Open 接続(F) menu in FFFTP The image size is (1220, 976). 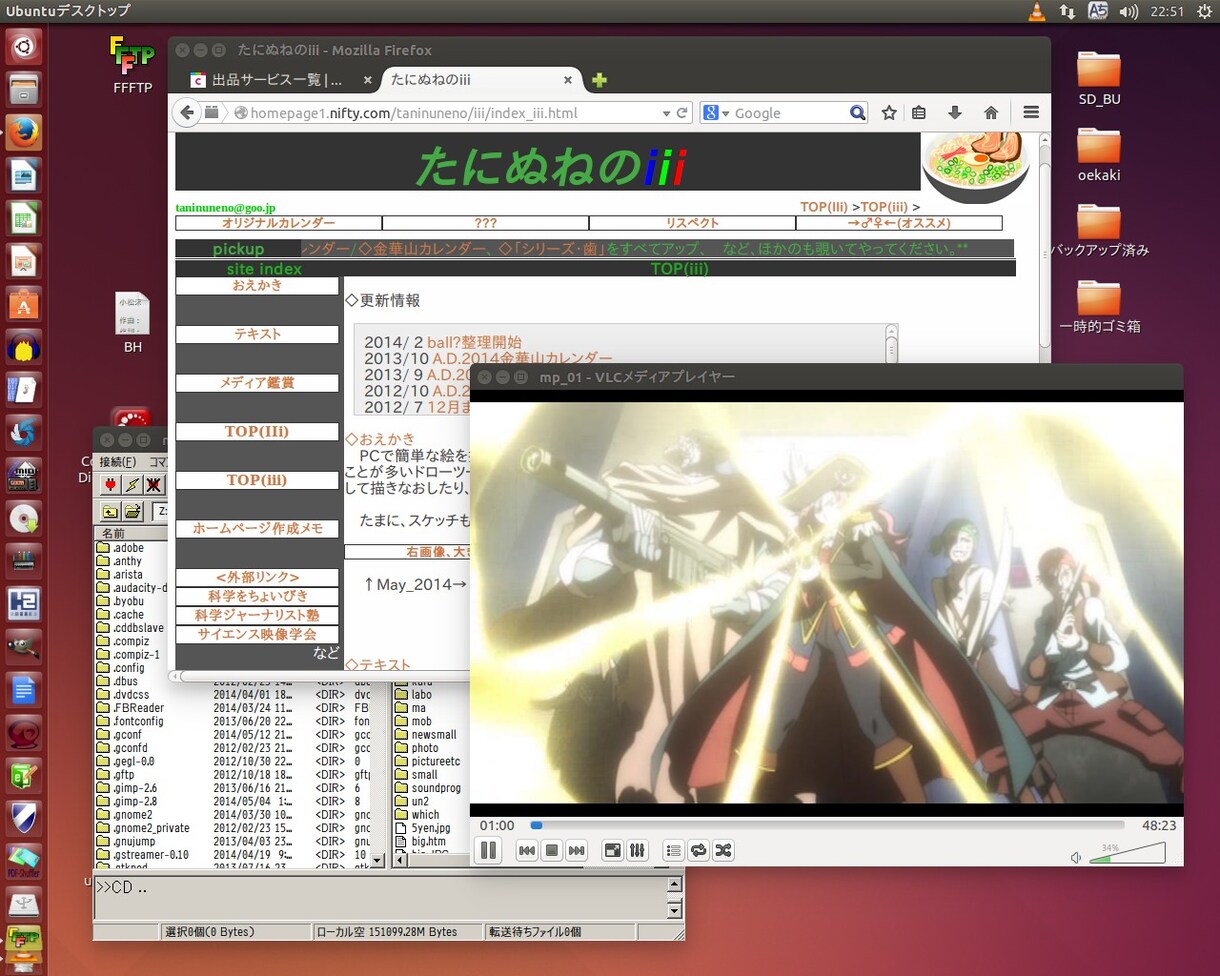click(x=118, y=462)
